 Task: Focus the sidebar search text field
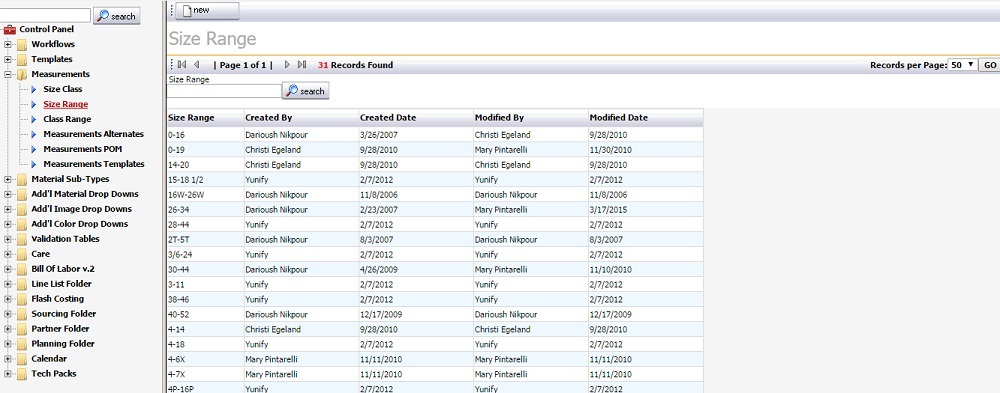tap(45, 16)
